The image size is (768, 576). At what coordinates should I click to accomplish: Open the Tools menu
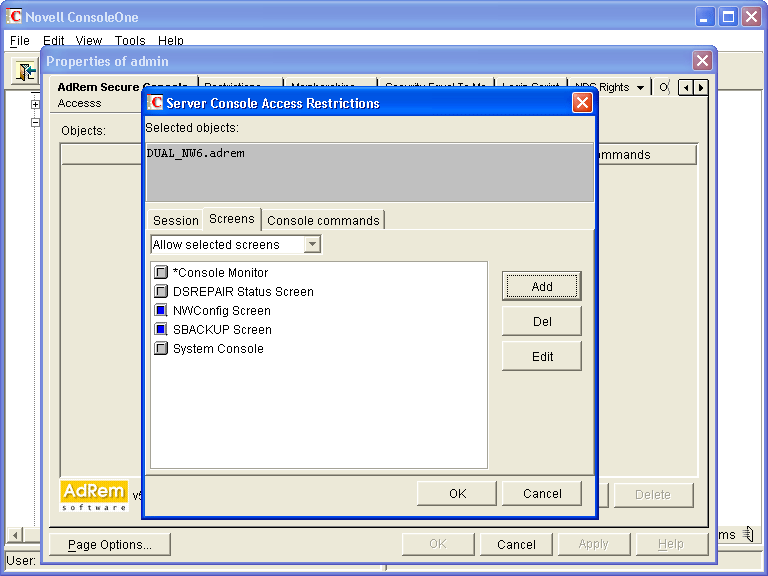click(x=130, y=40)
